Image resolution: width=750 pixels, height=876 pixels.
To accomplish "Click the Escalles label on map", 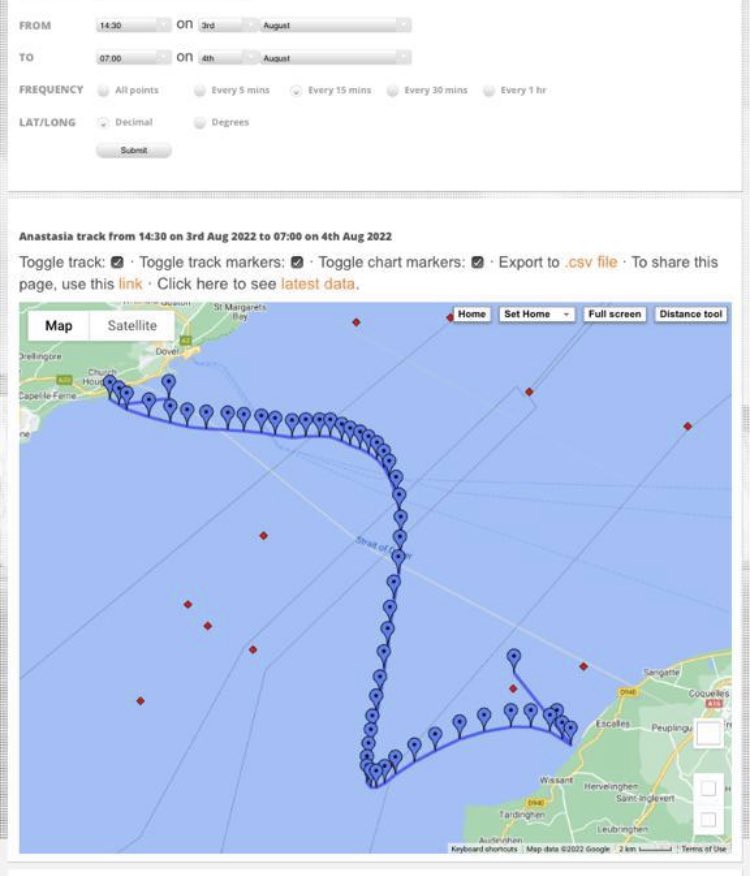I will point(613,723).
